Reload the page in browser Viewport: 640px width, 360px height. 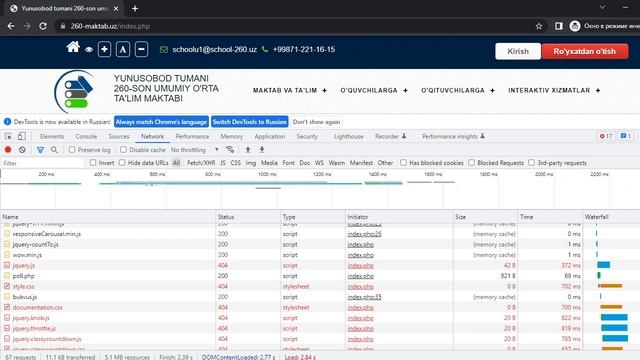click(x=43, y=26)
